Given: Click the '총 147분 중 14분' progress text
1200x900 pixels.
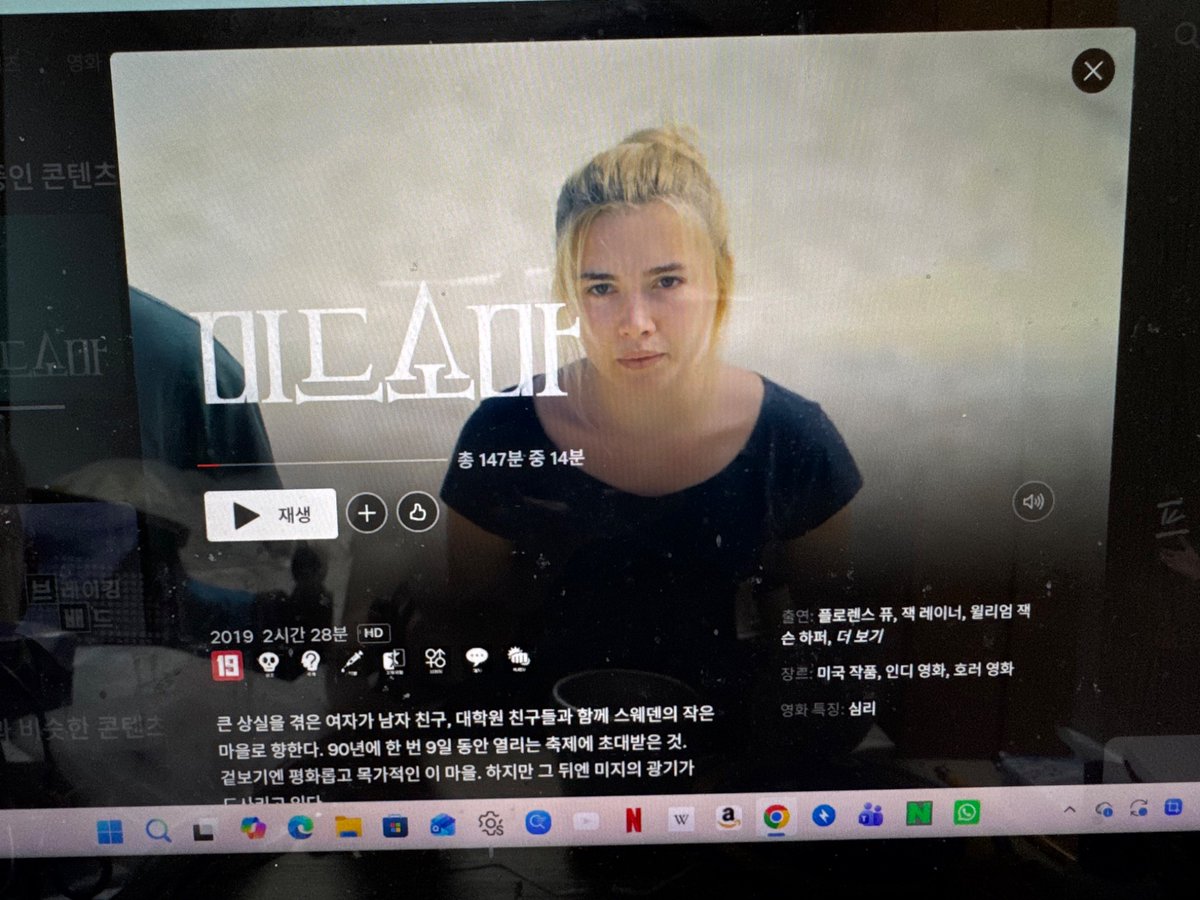Looking at the screenshot, I should click(520, 459).
